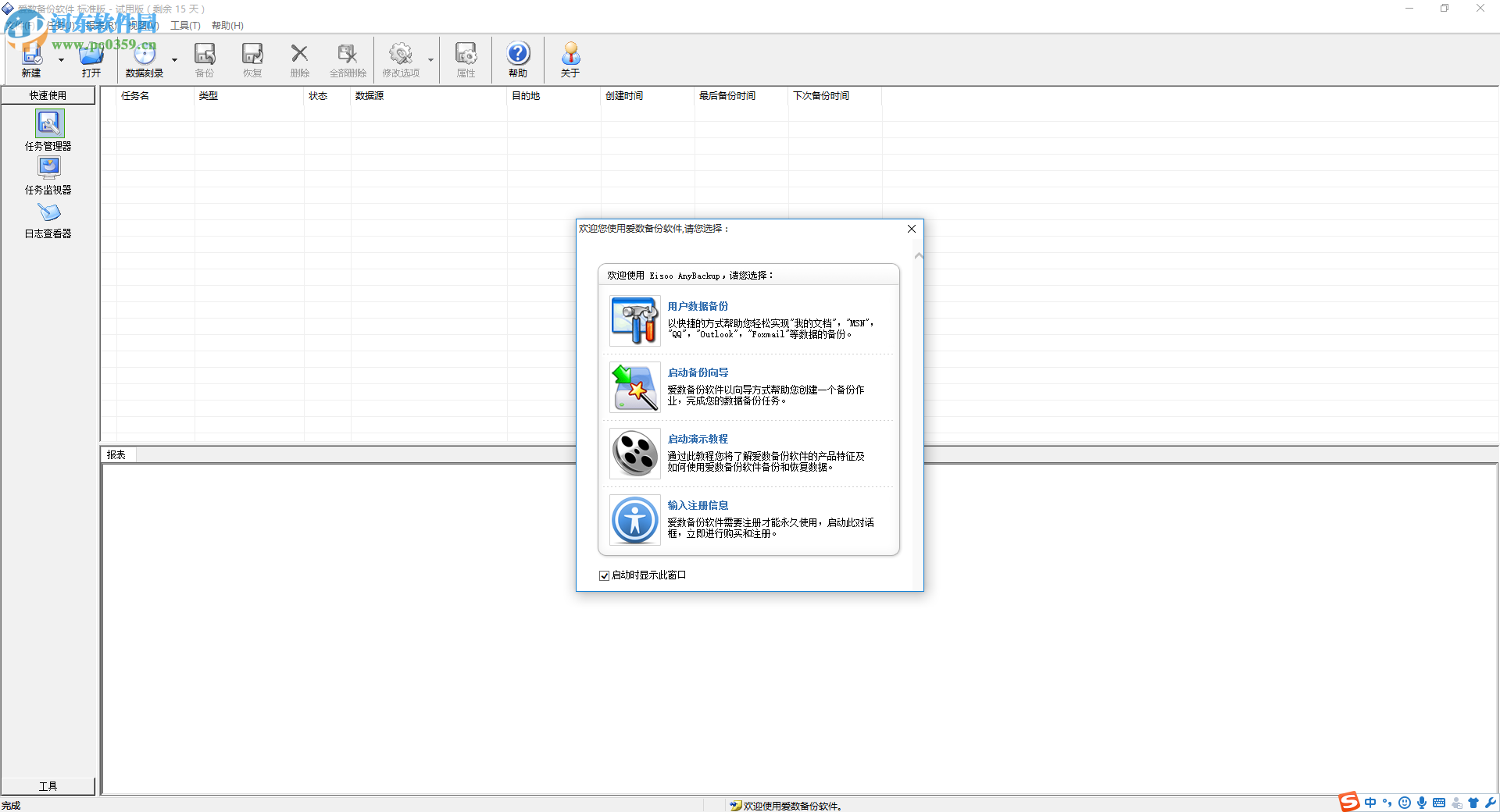Viewport: 1500px width, 812px height.
Task: Click the 欢迎使用 Eisoo AnyBackup heading text
Action: (690, 276)
